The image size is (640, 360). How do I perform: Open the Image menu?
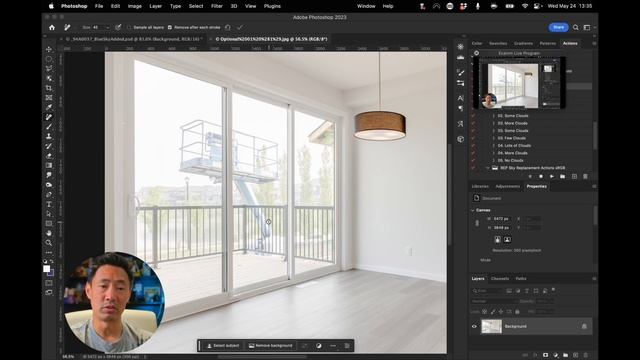(x=135, y=6)
